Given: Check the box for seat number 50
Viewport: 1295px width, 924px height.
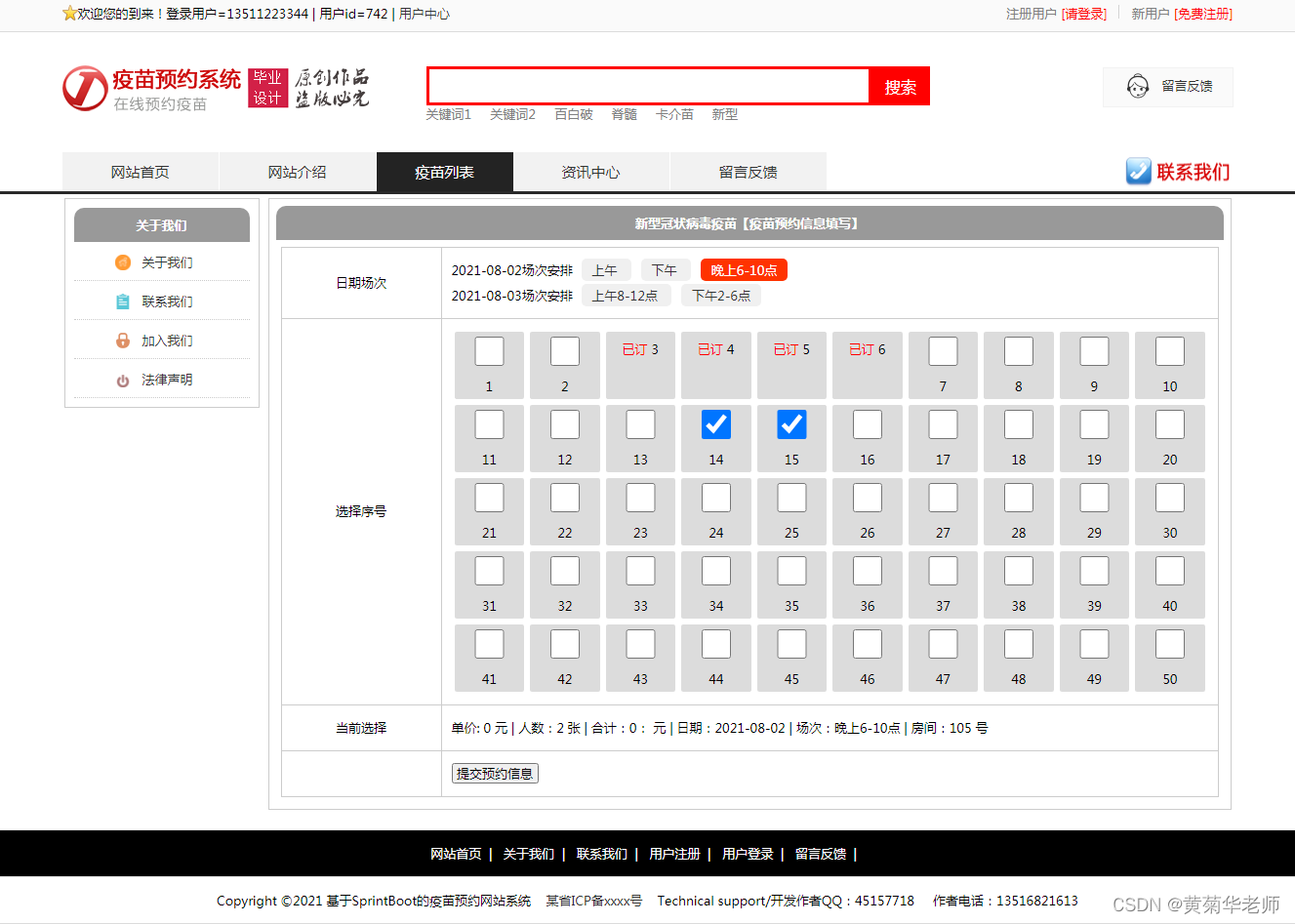Looking at the screenshot, I should (x=1170, y=644).
